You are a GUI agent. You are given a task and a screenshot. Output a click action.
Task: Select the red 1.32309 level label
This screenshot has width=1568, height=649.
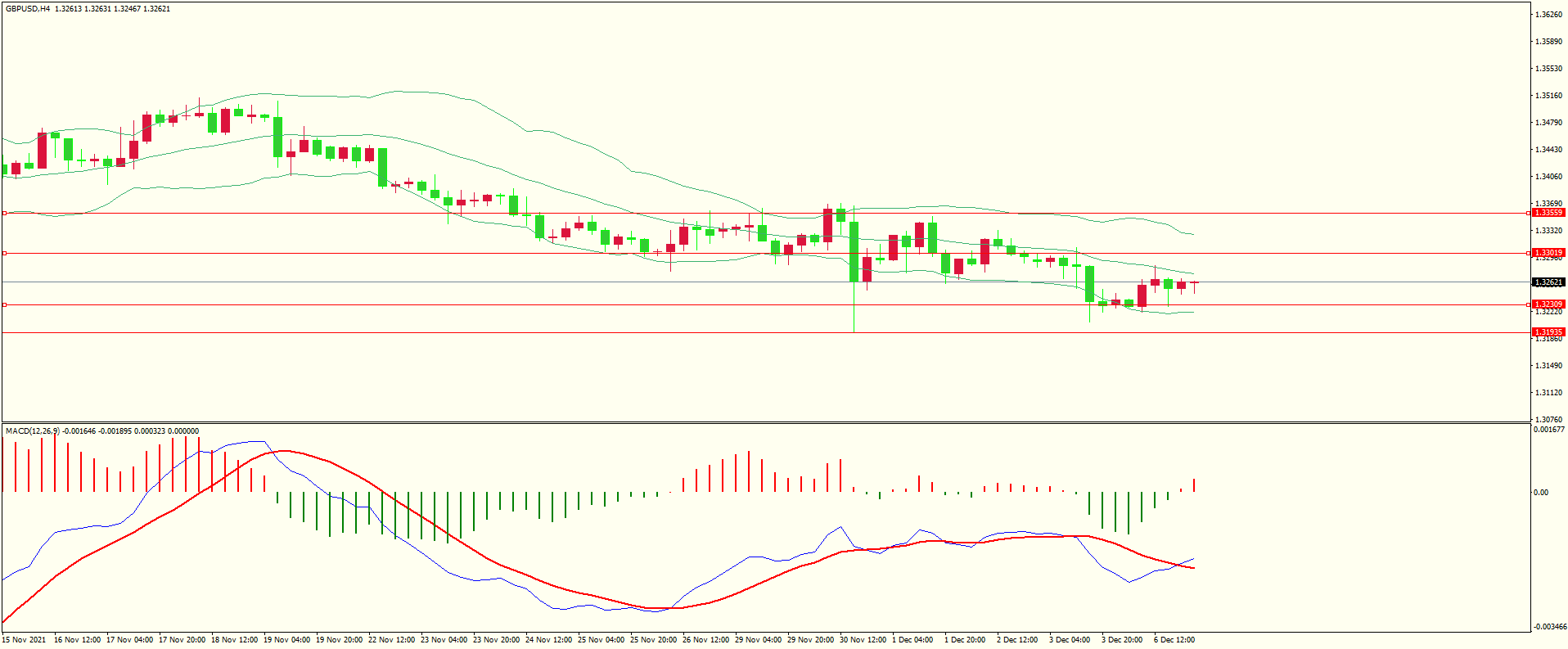coord(1548,304)
